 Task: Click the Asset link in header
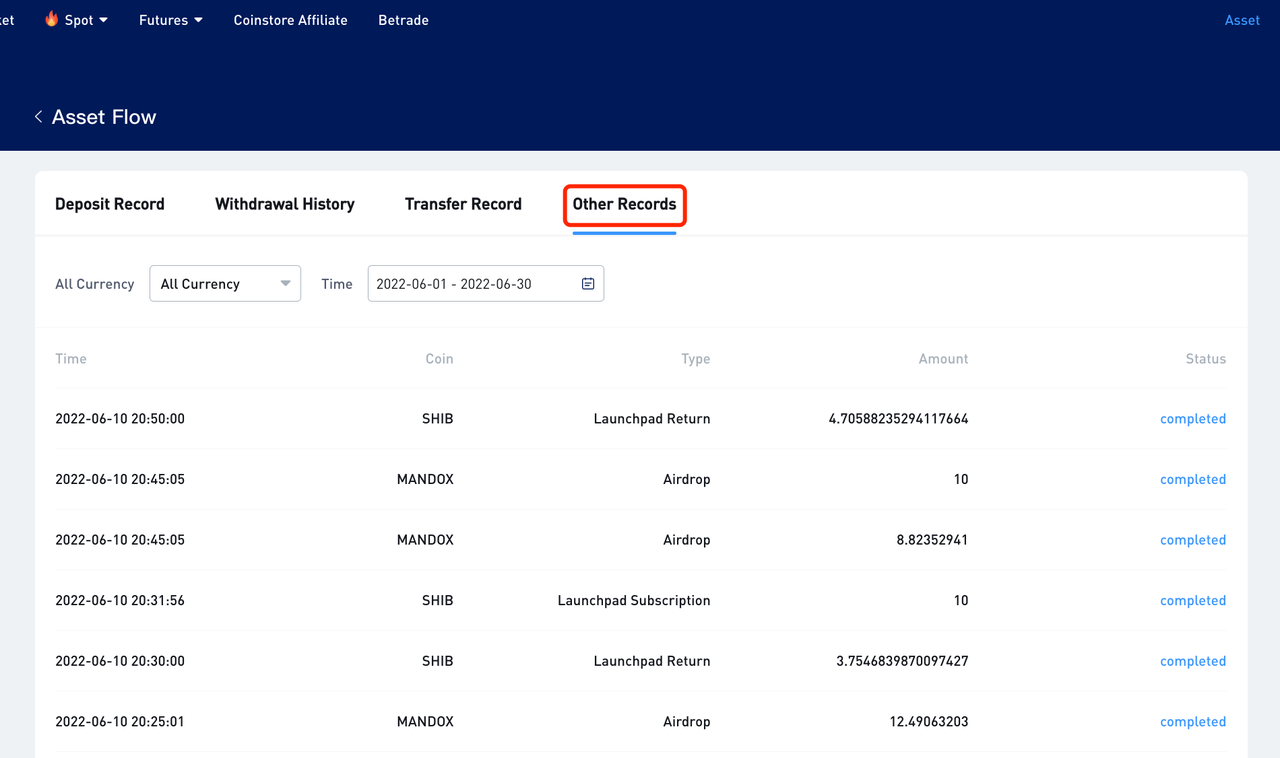(x=1242, y=20)
